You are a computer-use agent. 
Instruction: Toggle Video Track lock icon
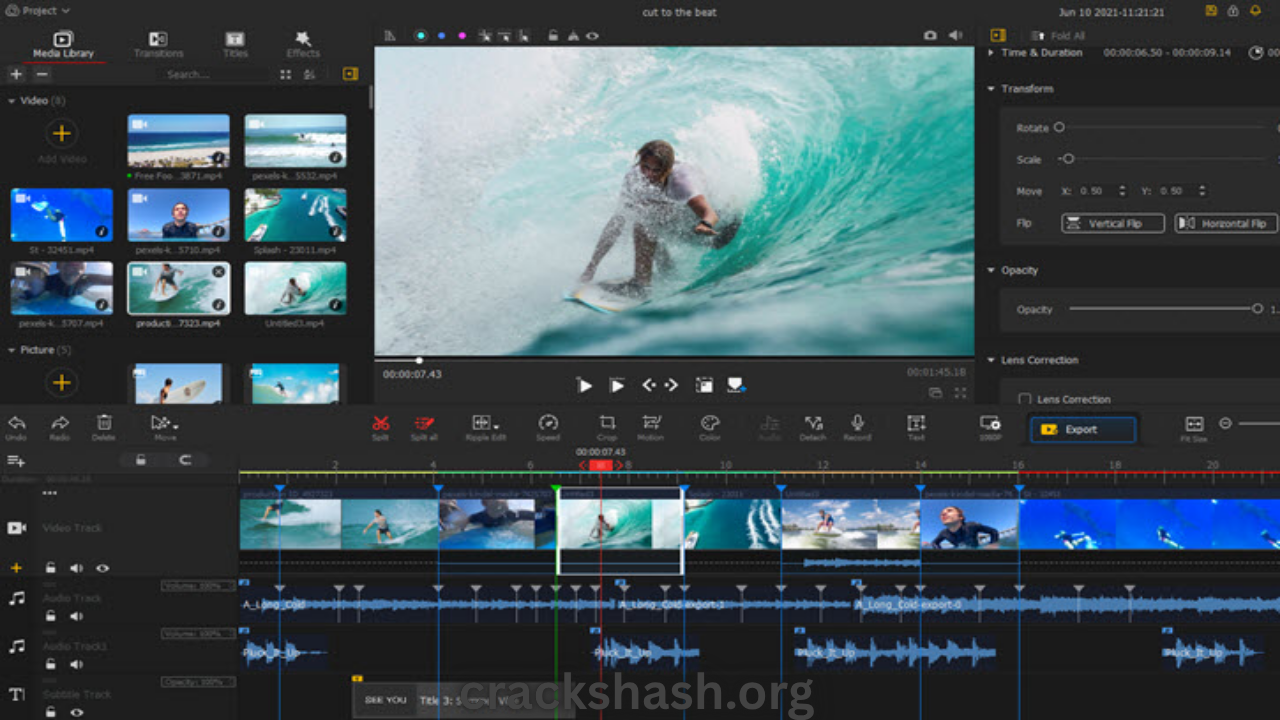point(50,568)
